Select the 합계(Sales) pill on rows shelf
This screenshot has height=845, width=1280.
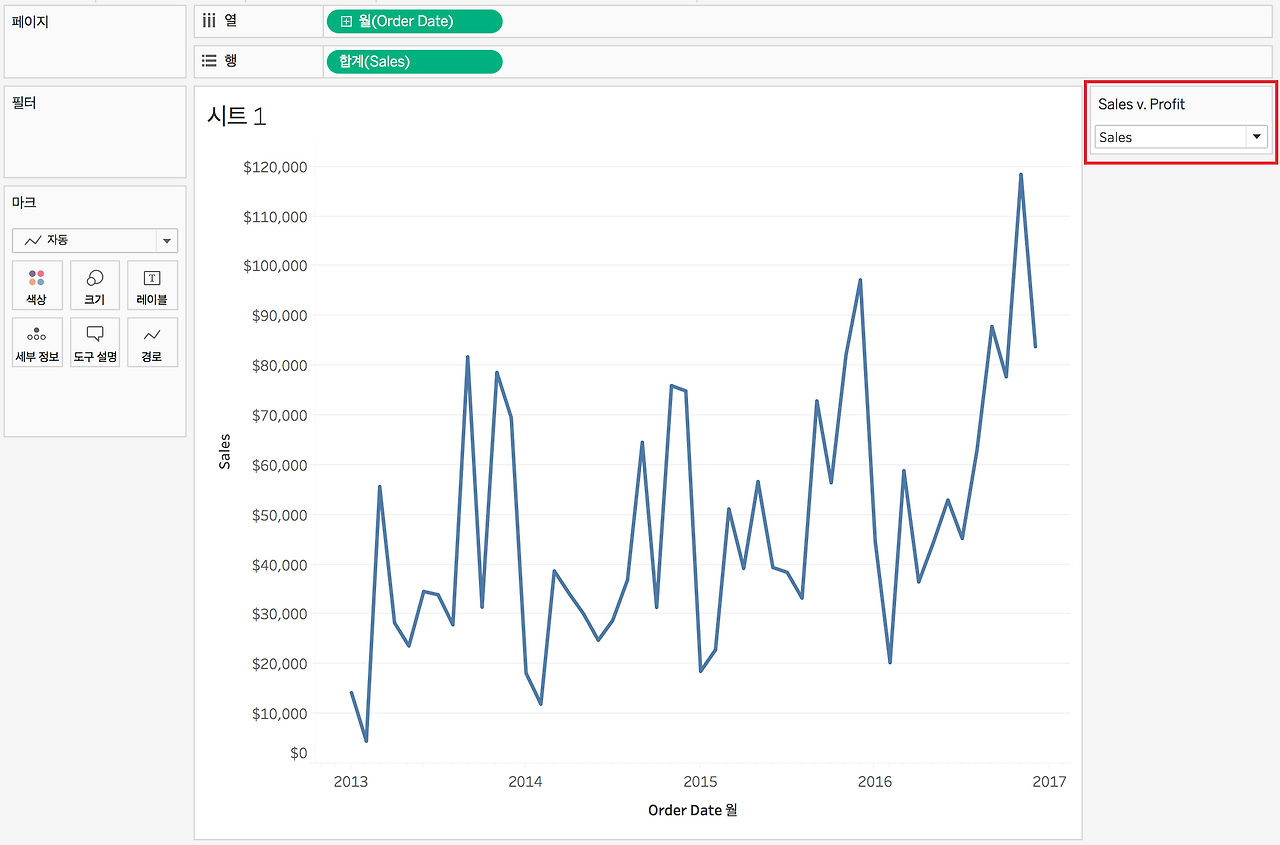(x=414, y=62)
